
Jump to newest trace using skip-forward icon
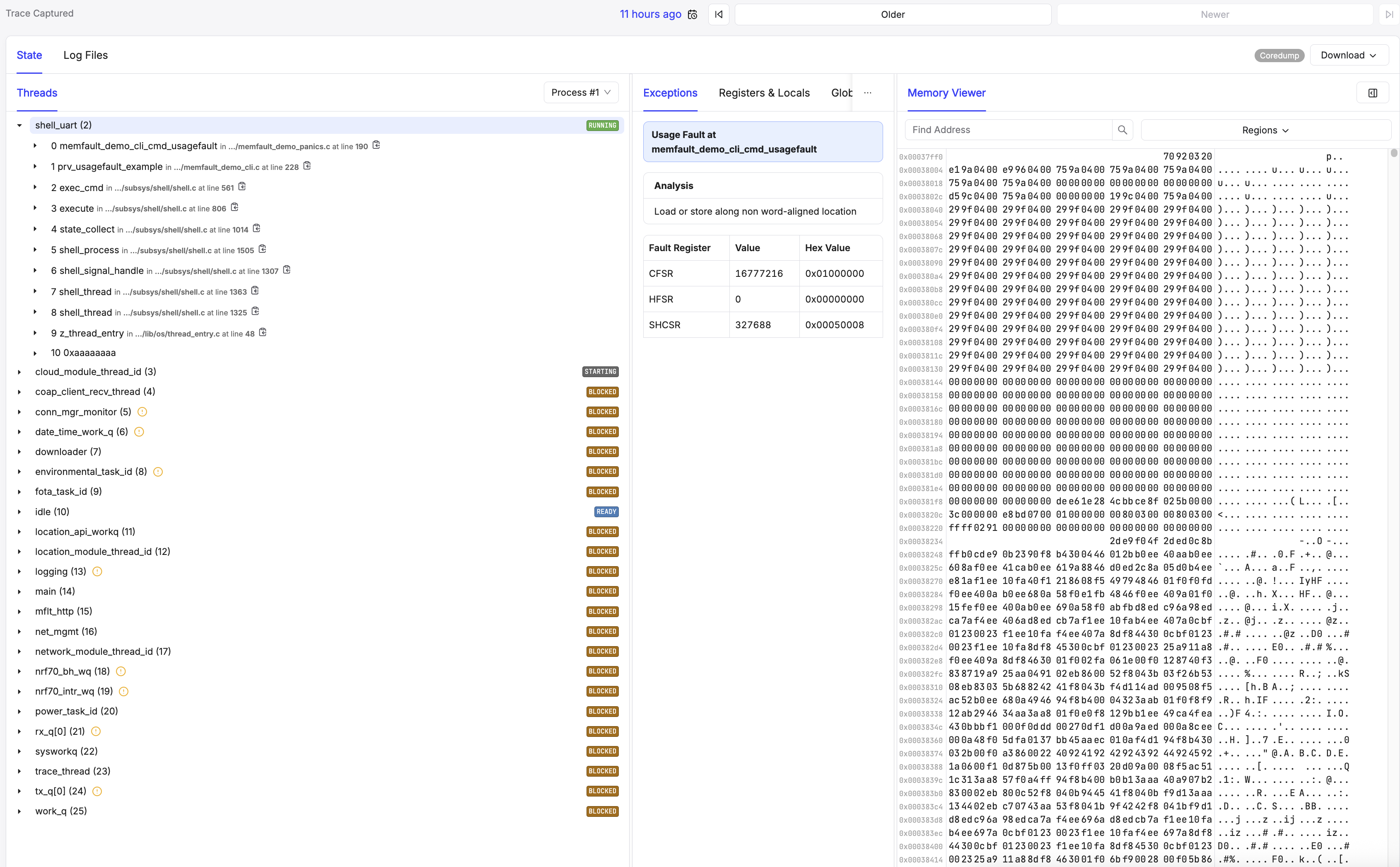[x=1389, y=15]
